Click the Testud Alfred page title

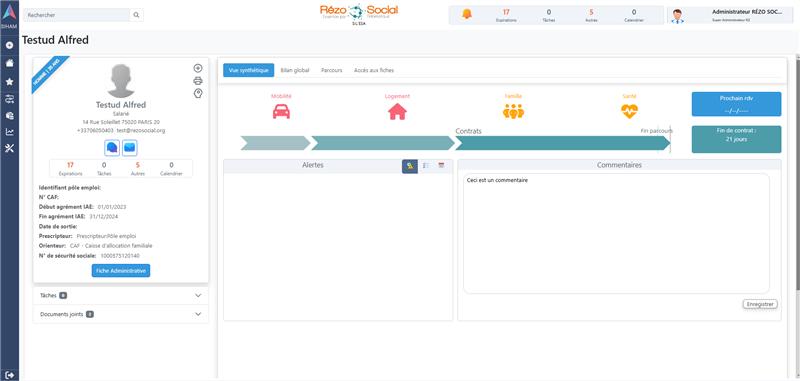pyautogui.click(x=55, y=40)
